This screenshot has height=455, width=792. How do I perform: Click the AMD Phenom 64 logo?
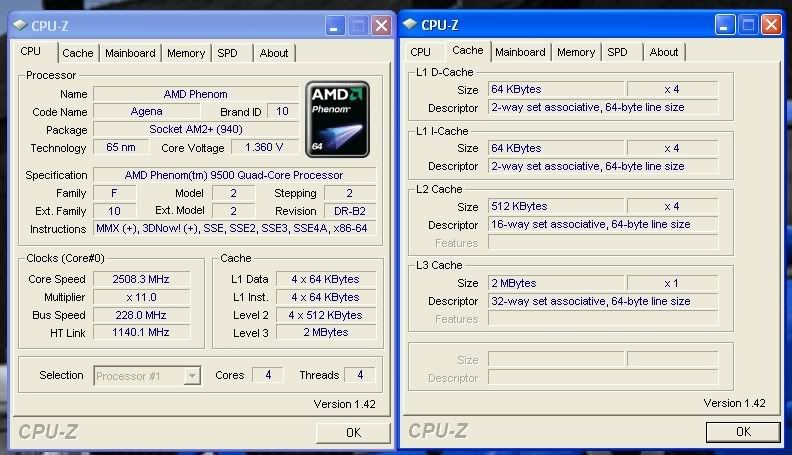[x=337, y=119]
